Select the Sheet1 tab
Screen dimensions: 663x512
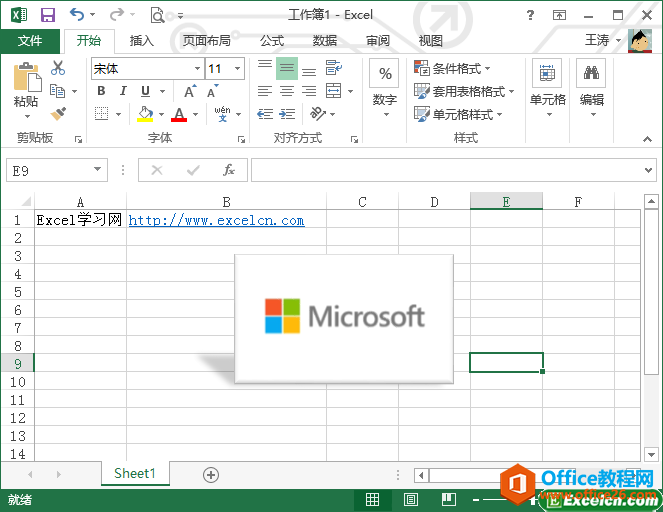click(x=135, y=474)
